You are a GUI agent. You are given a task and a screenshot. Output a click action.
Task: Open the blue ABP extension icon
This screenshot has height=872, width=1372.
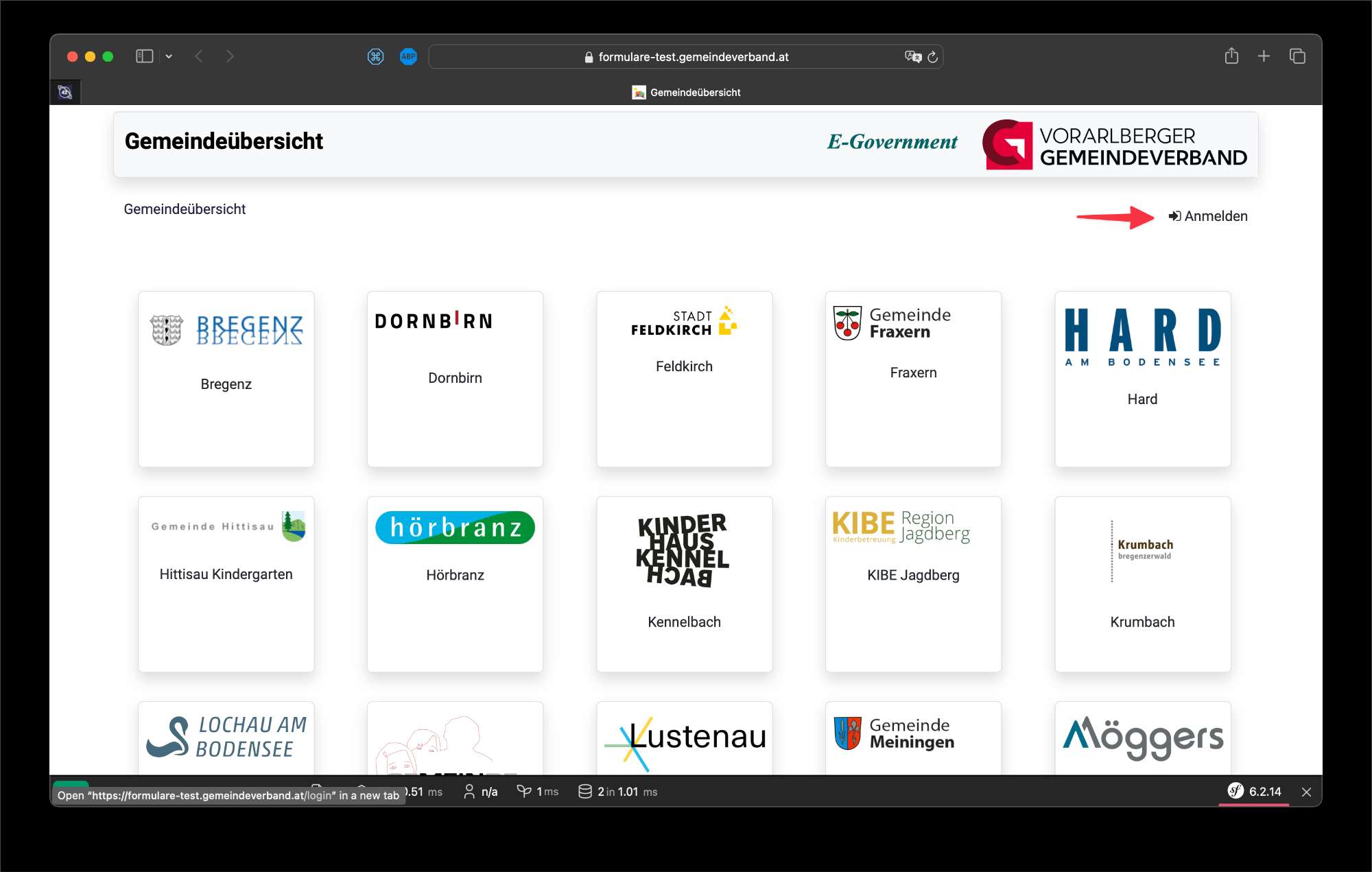[408, 56]
